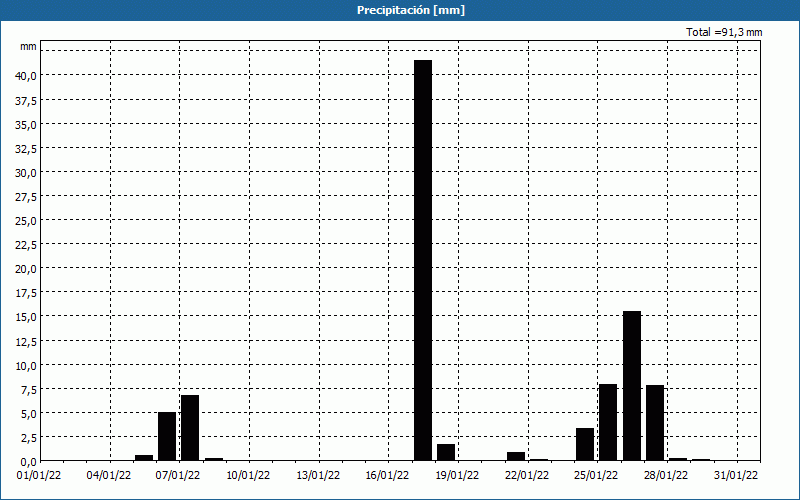The height and width of the screenshot is (500, 800).
Task: Click the 10/01/22 date label
Action: click(x=248, y=476)
